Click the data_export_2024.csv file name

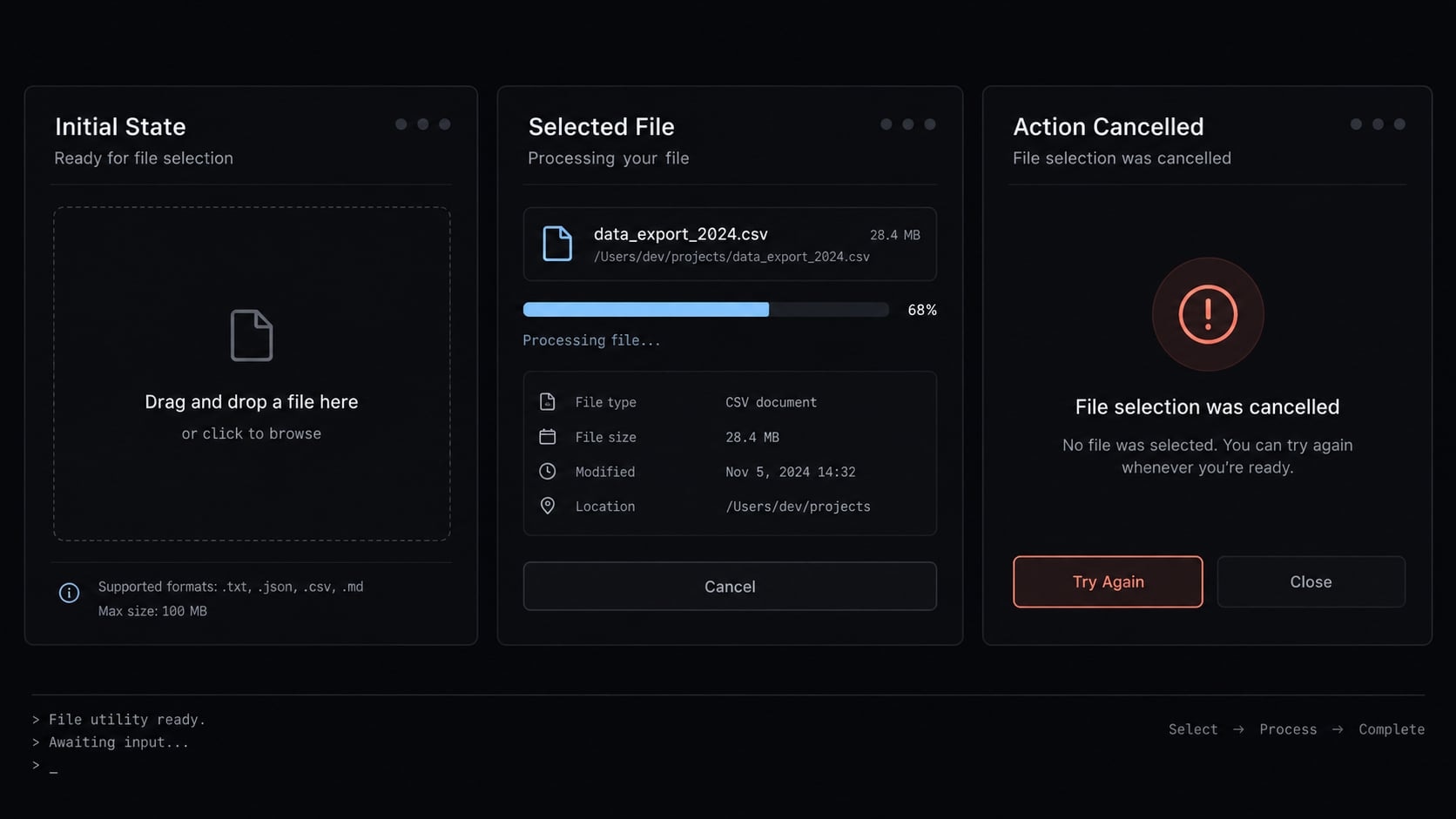[681, 234]
